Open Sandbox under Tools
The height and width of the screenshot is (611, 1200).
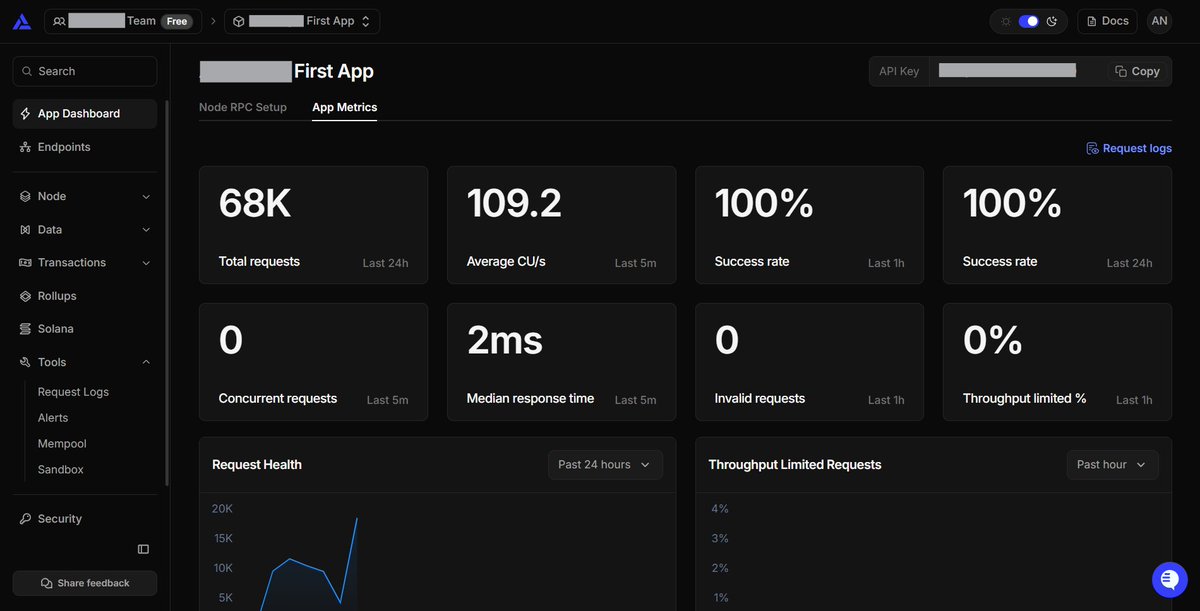61,470
